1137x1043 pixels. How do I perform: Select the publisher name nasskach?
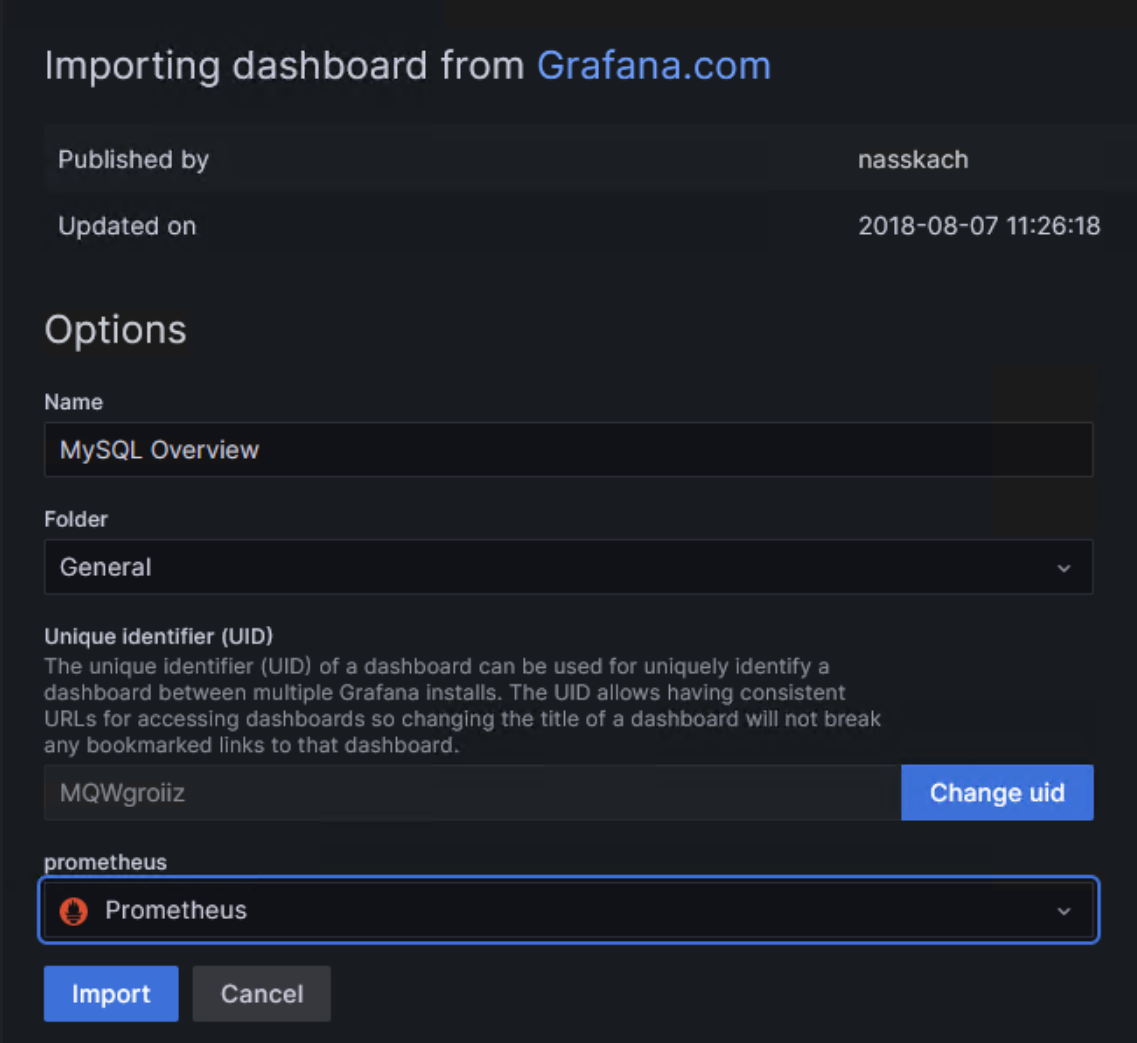pos(912,160)
